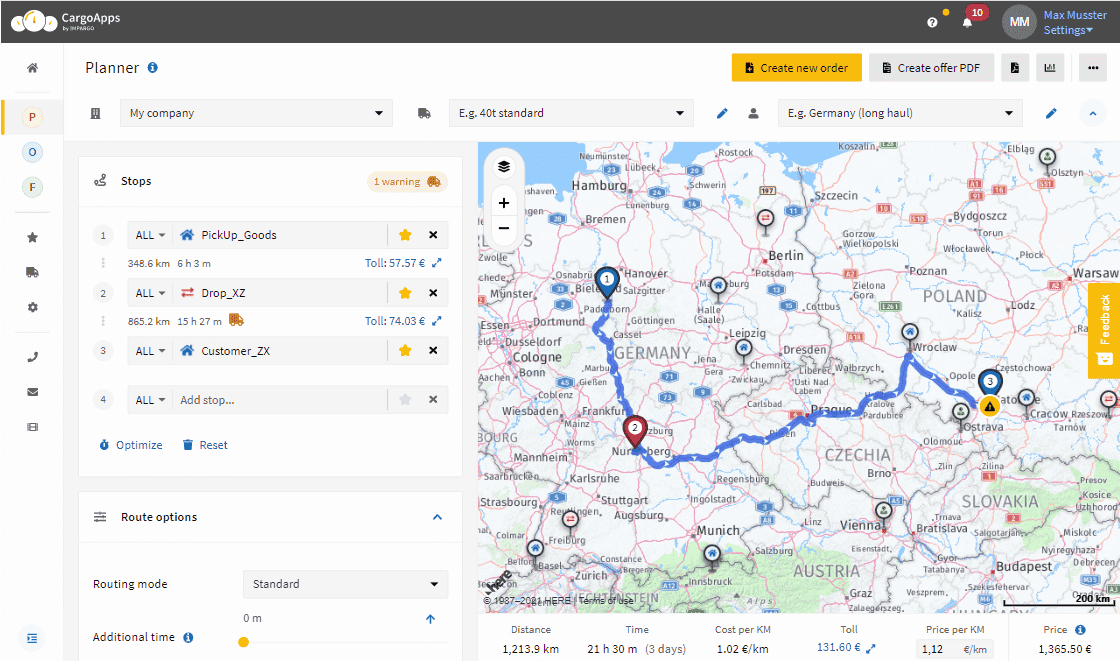This screenshot has width=1120, height=661.
Task: Click Create new order button
Action: (797, 68)
